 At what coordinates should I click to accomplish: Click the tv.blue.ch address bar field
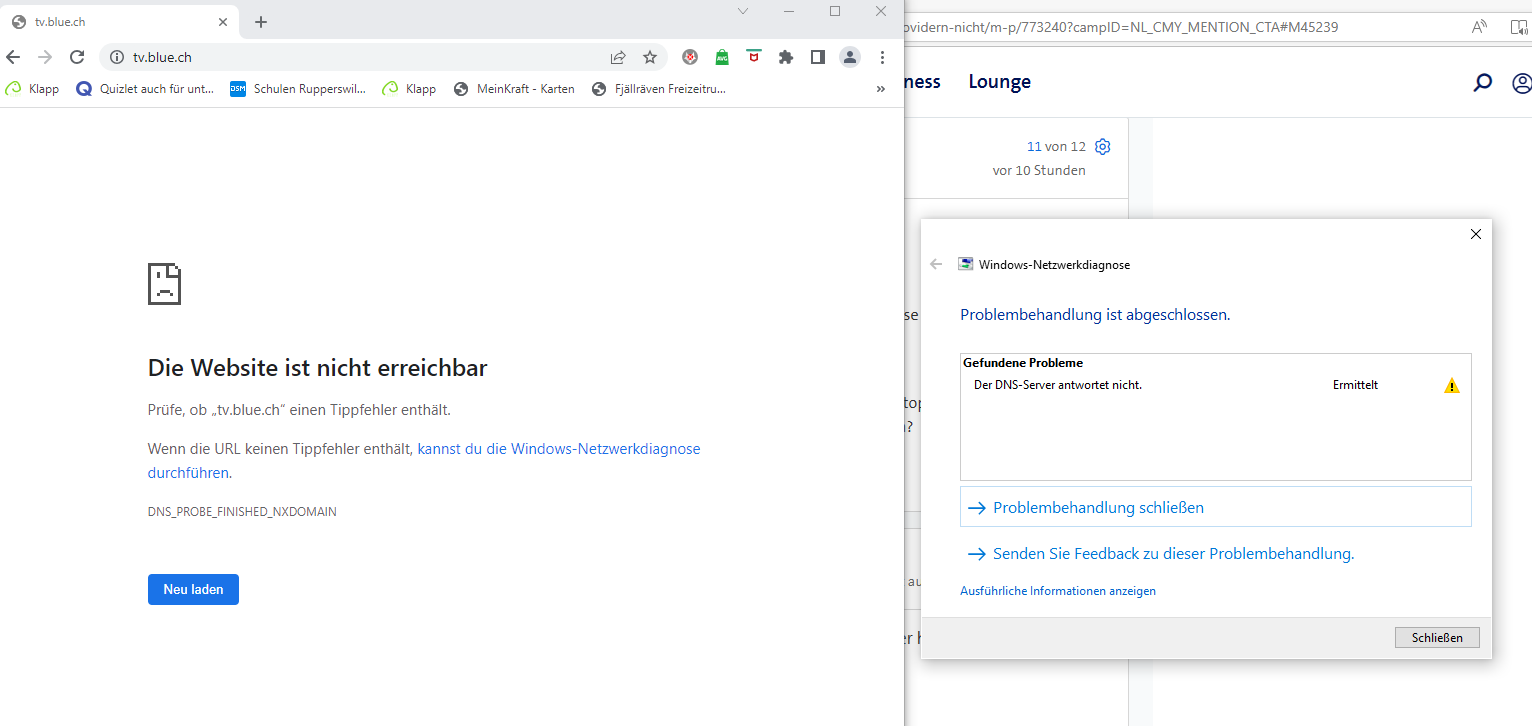(360, 57)
